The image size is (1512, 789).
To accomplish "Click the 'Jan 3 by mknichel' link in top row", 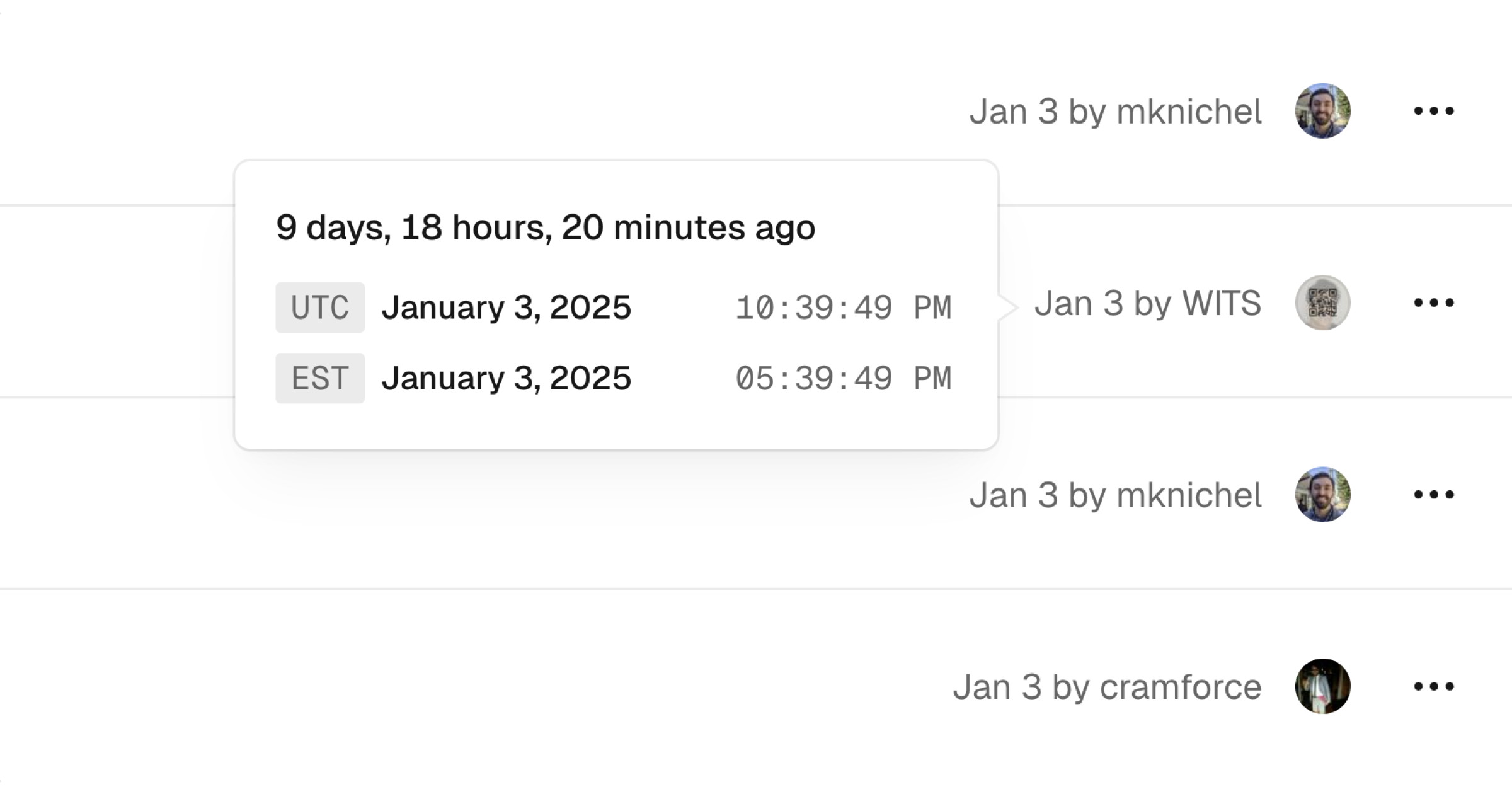I will [1116, 110].
